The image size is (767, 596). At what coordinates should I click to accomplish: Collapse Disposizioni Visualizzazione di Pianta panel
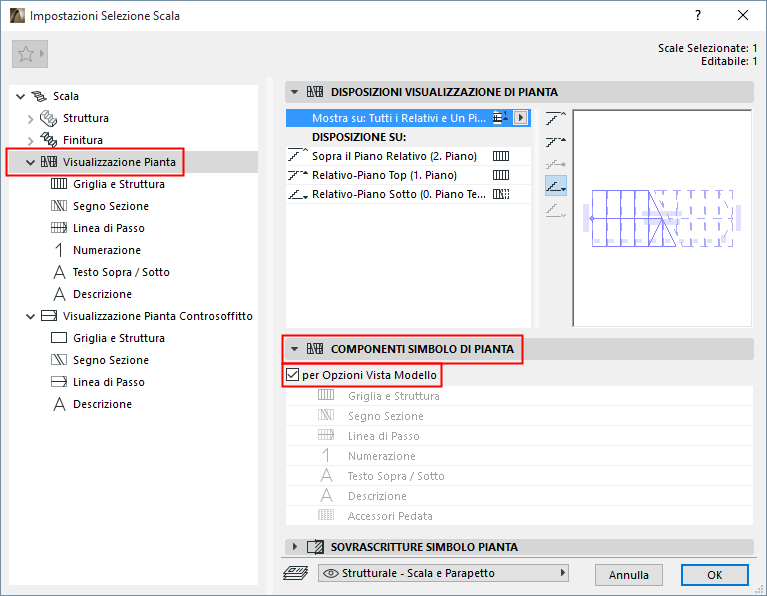click(x=294, y=92)
